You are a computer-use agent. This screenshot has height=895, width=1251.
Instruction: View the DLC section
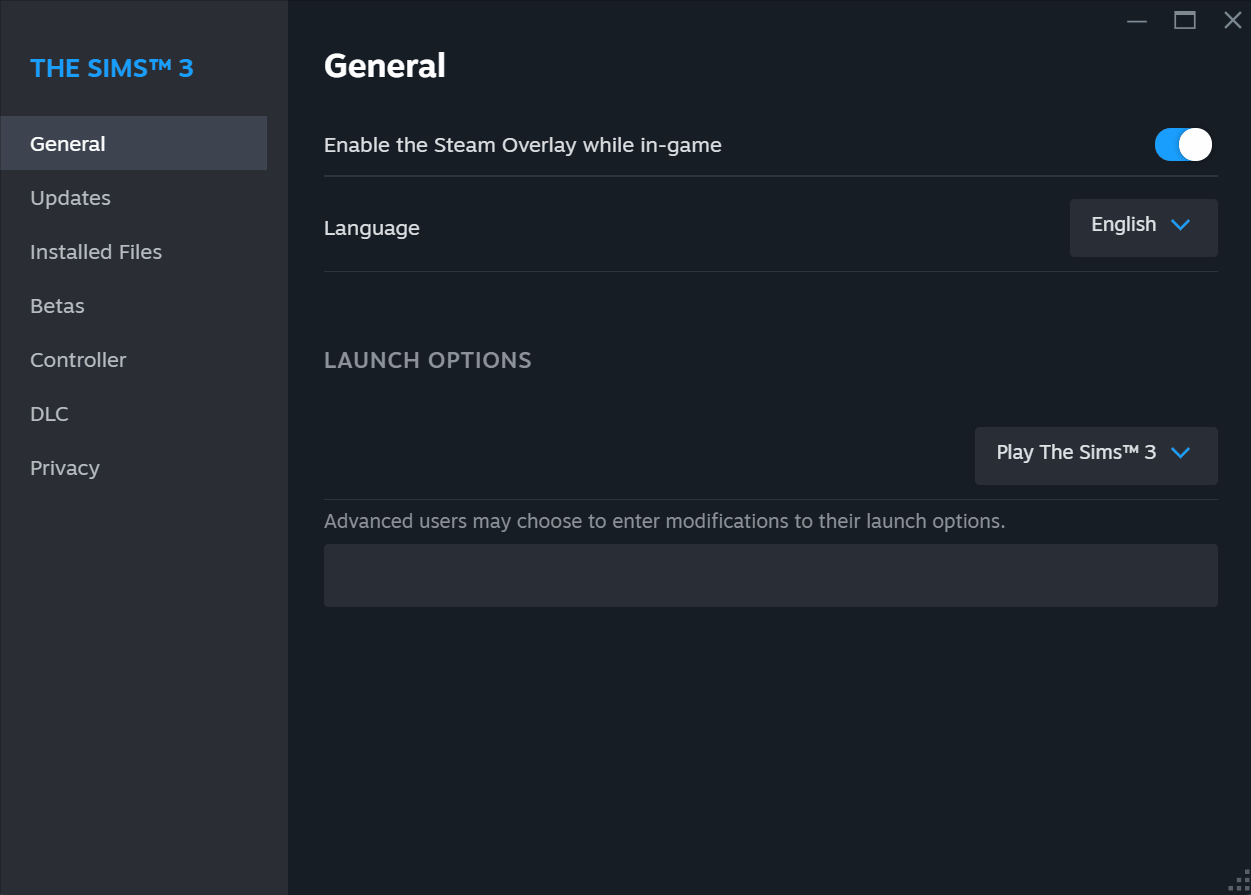49,414
